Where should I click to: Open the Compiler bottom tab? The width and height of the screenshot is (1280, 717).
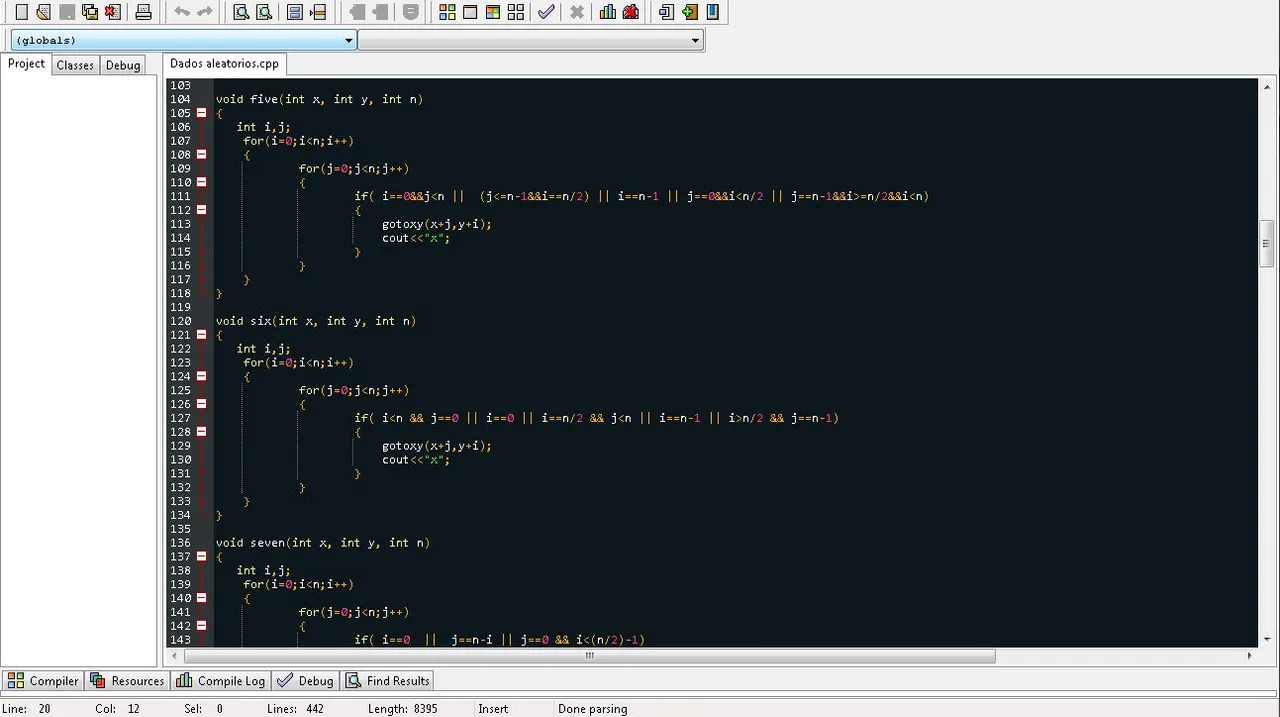[x=42, y=681]
